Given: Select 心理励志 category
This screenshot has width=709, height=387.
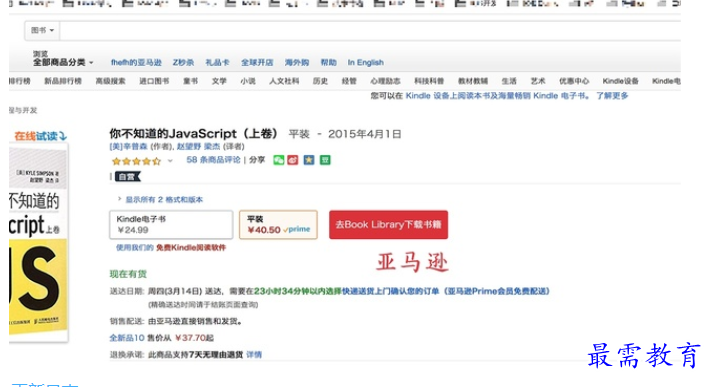Looking at the screenshot, I should (385, 81).
